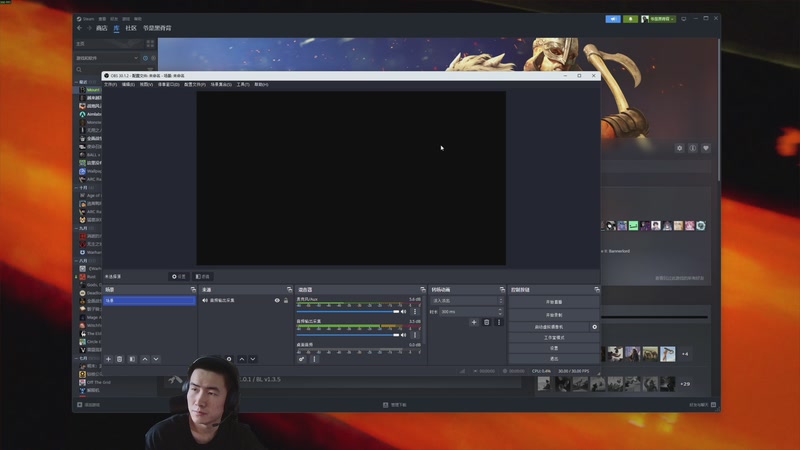800x450 pixels.
Task: Switch to Steam 商店 tab
Action: click(102, 28)
